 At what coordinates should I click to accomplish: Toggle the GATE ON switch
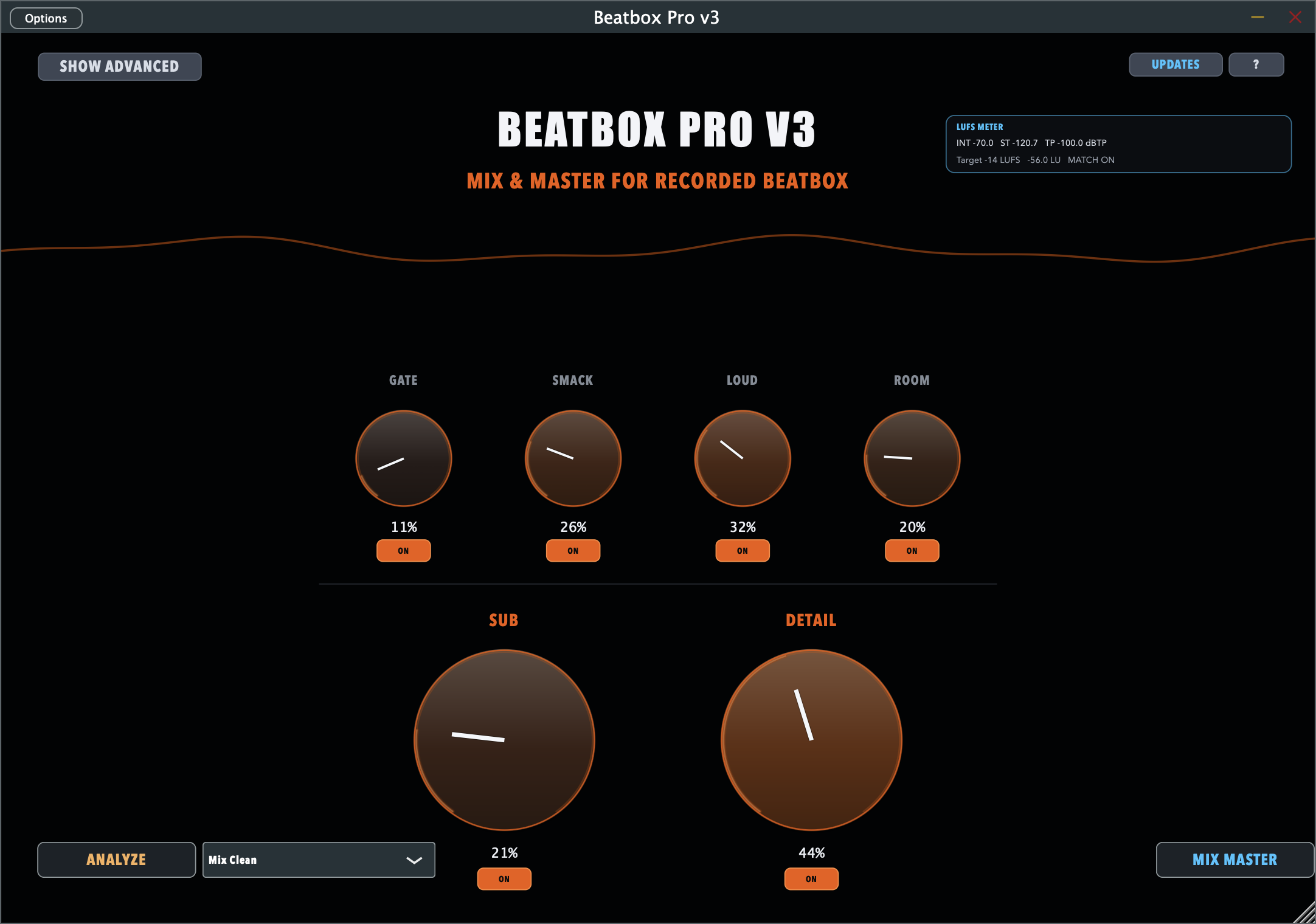[x=404, y=551]
